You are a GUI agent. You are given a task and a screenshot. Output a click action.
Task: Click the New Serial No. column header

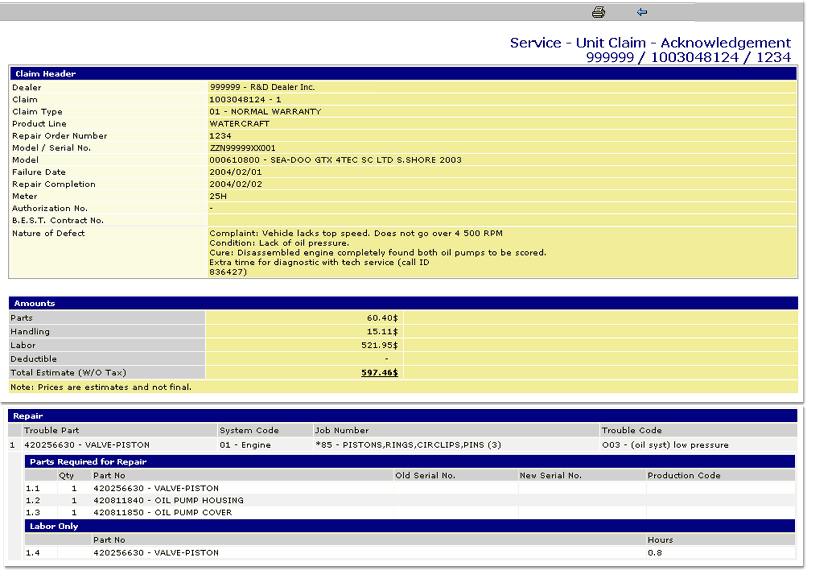point(551,475)
